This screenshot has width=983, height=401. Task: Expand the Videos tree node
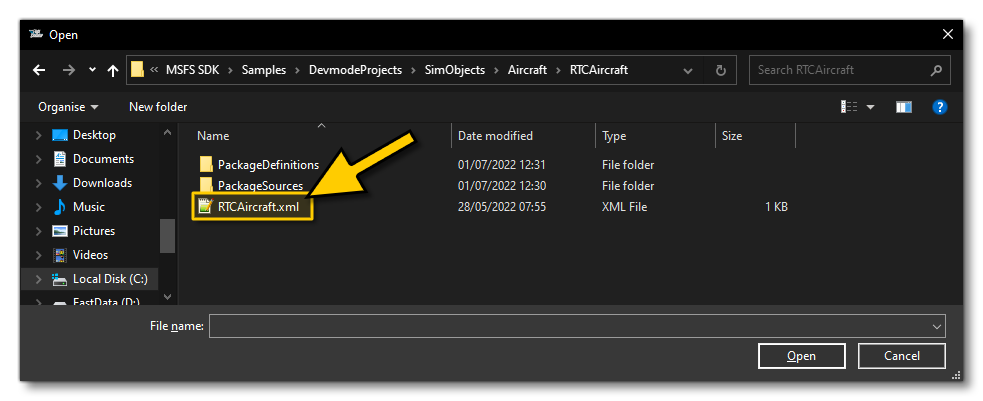tap(38, 254)
